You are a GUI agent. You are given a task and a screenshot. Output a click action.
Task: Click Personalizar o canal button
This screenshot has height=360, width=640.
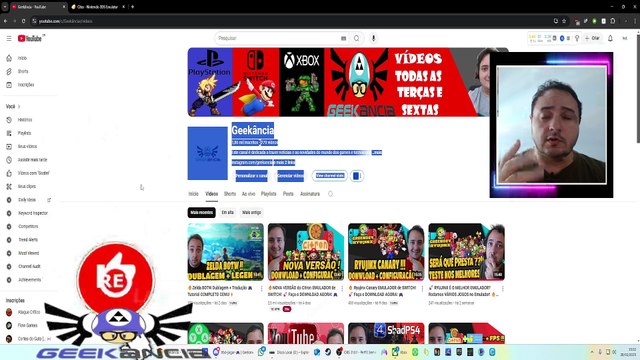tap(251, 176)
